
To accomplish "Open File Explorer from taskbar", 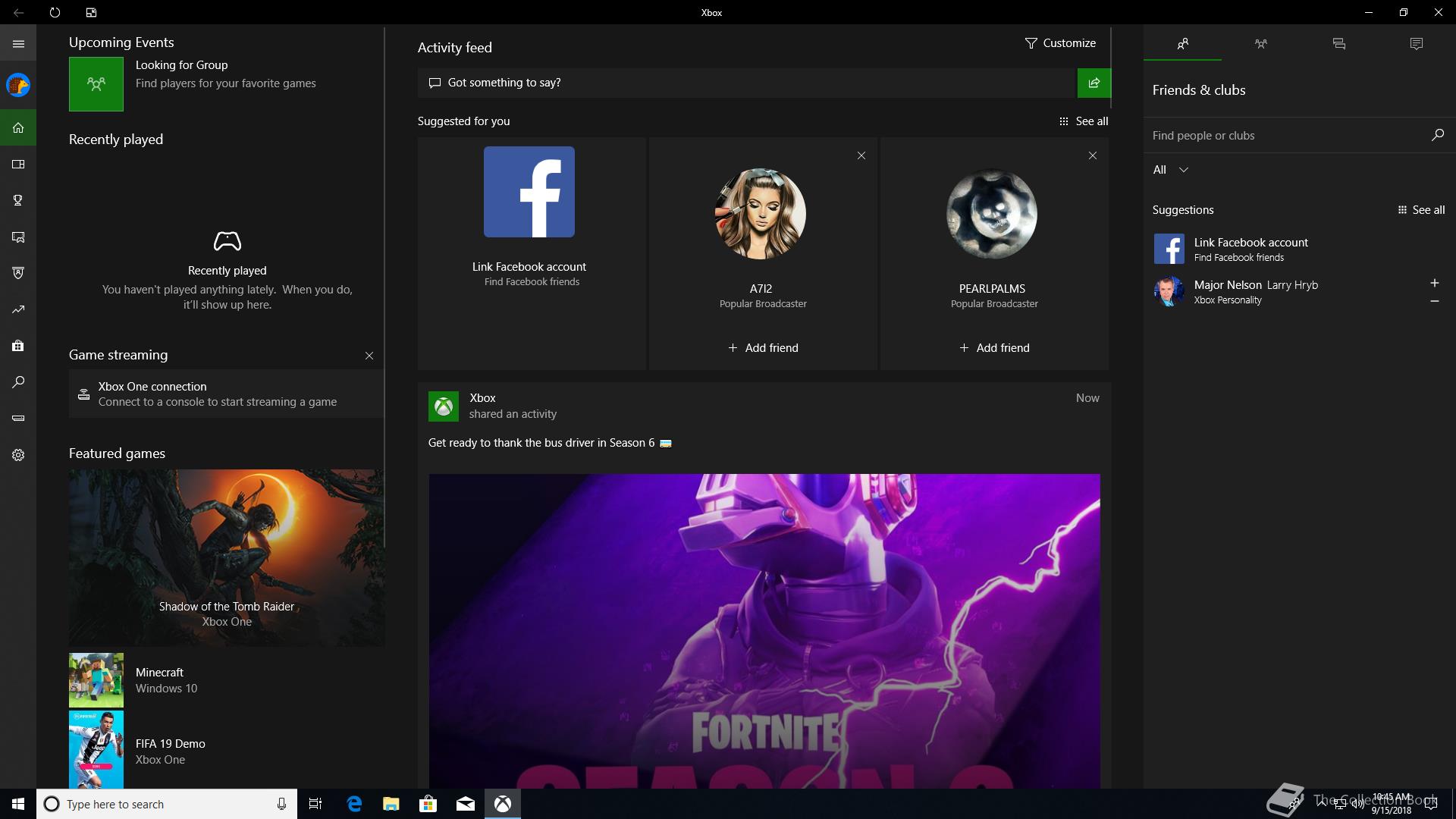I will (x=391, y=804).
